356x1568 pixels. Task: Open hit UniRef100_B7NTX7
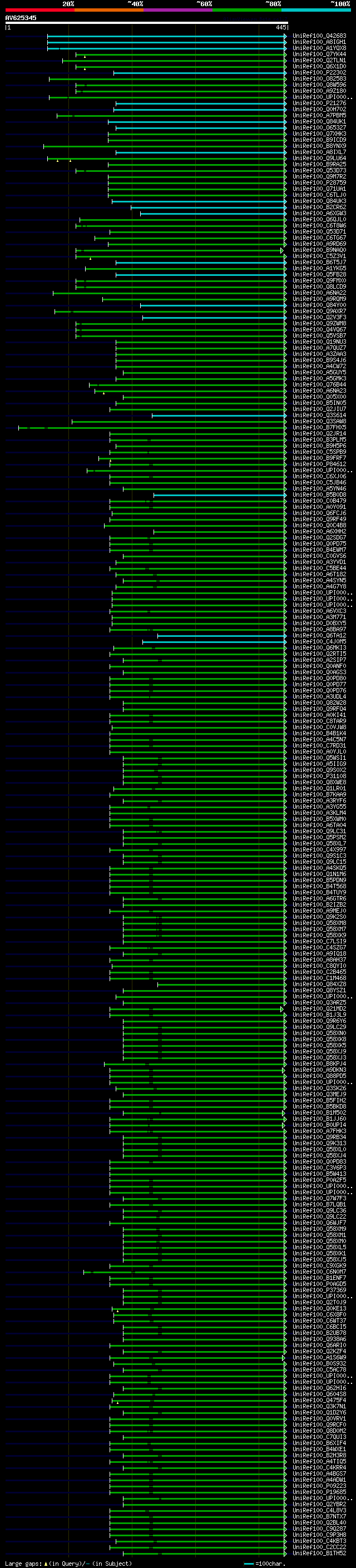[319, 1516]
